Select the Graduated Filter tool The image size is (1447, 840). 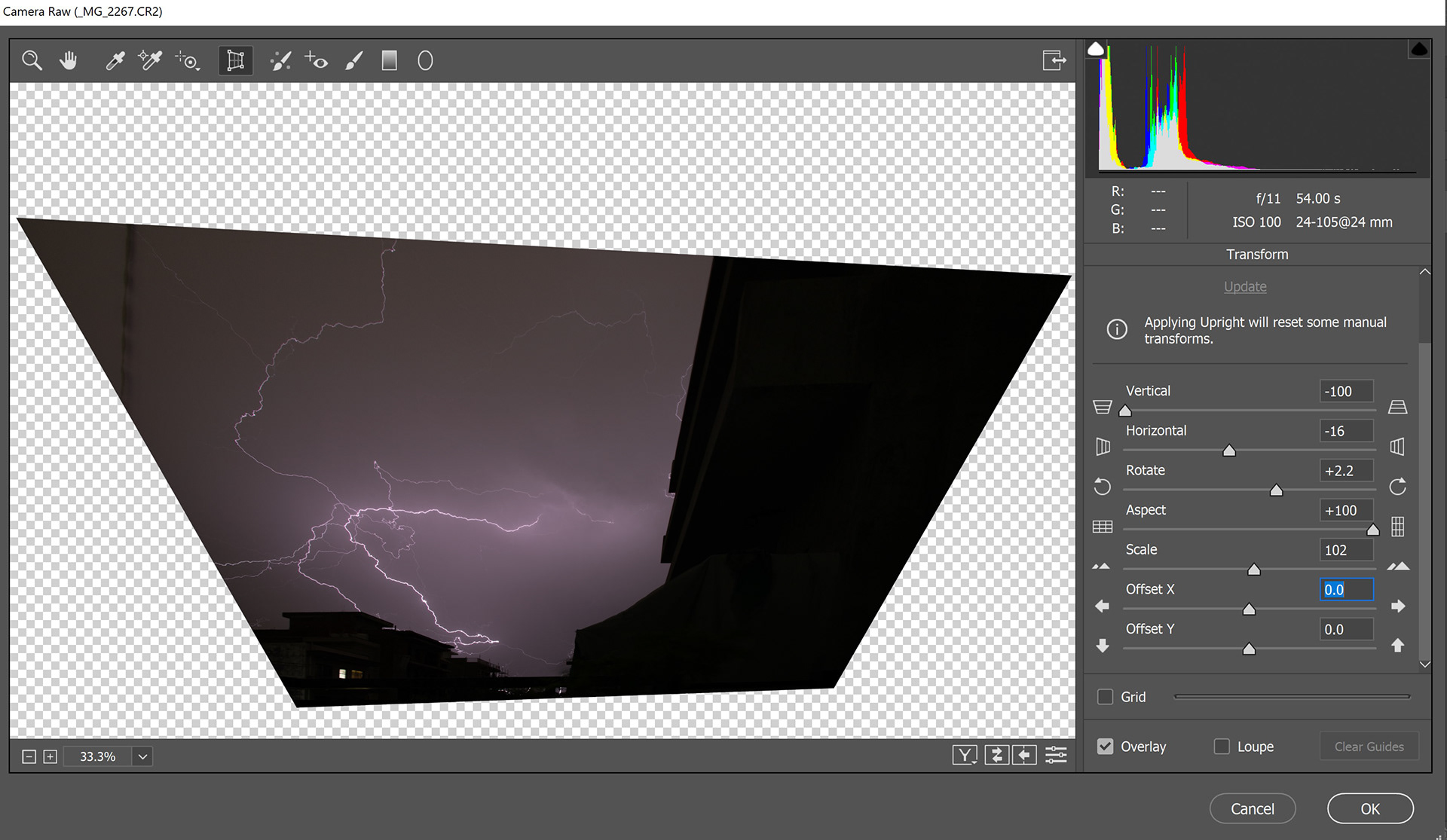coord(389,60)
